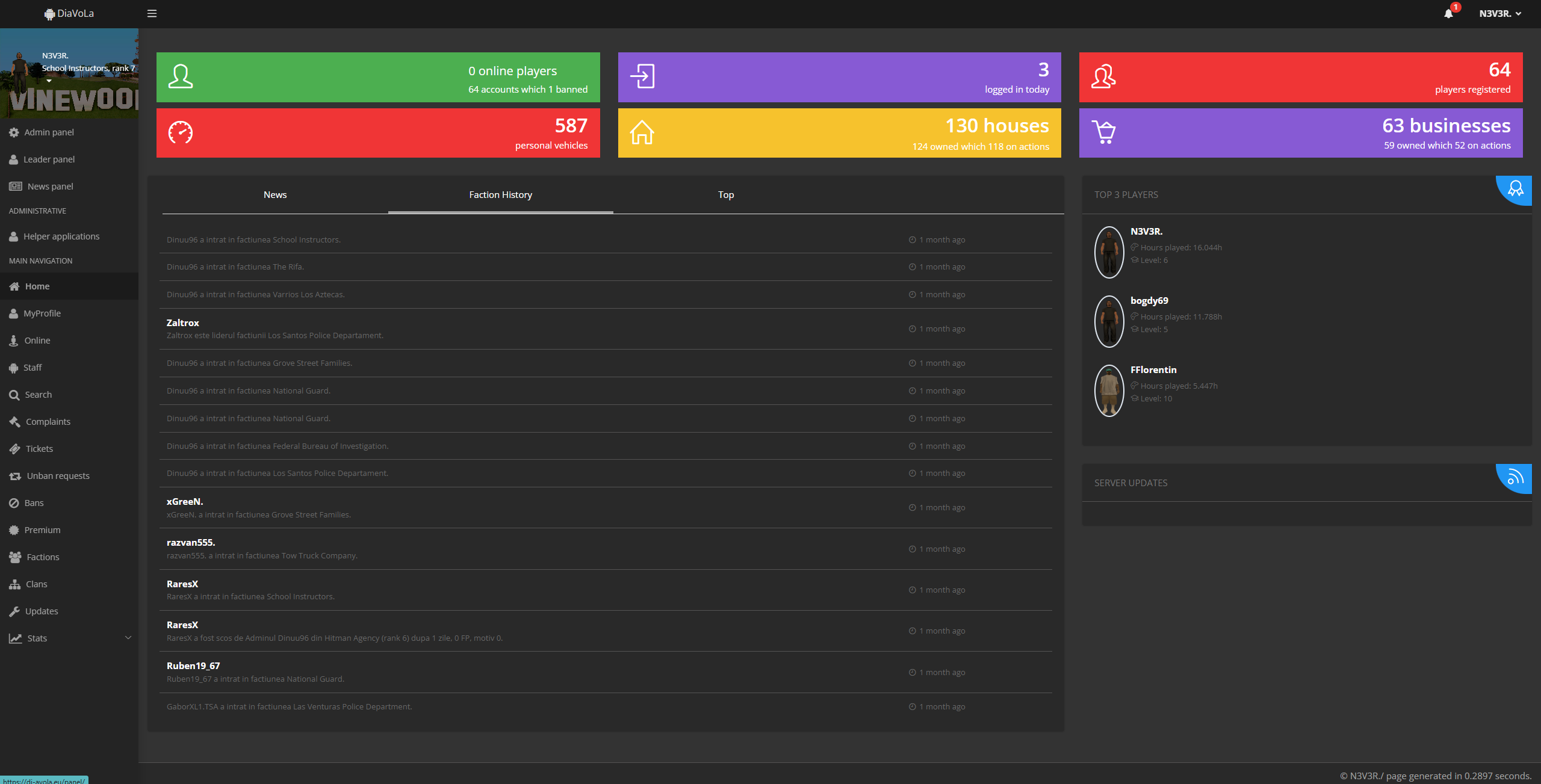
Task: Expand profile caret under School Instructors
Action: pos(49,81)
